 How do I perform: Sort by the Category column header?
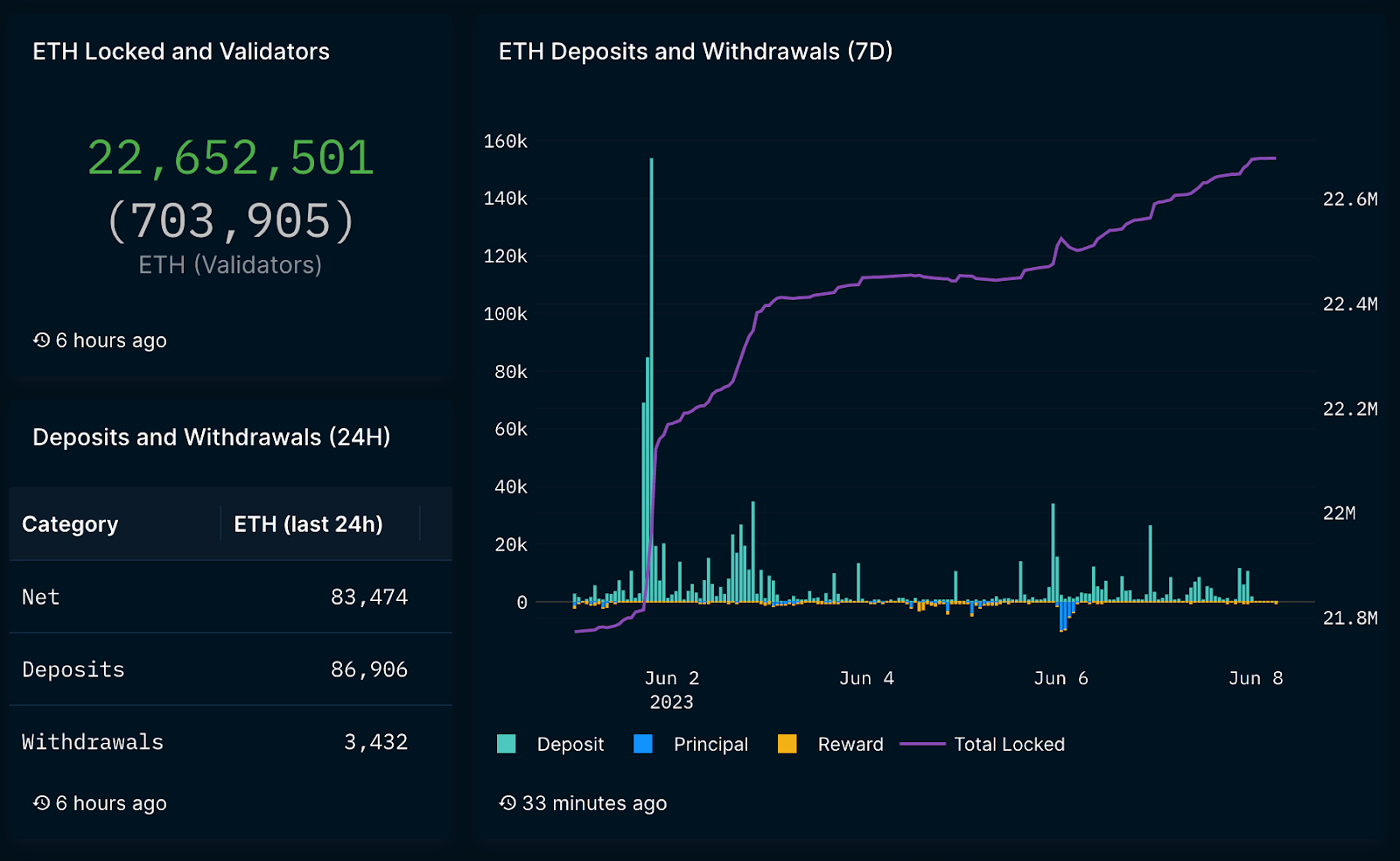point(70,524)
